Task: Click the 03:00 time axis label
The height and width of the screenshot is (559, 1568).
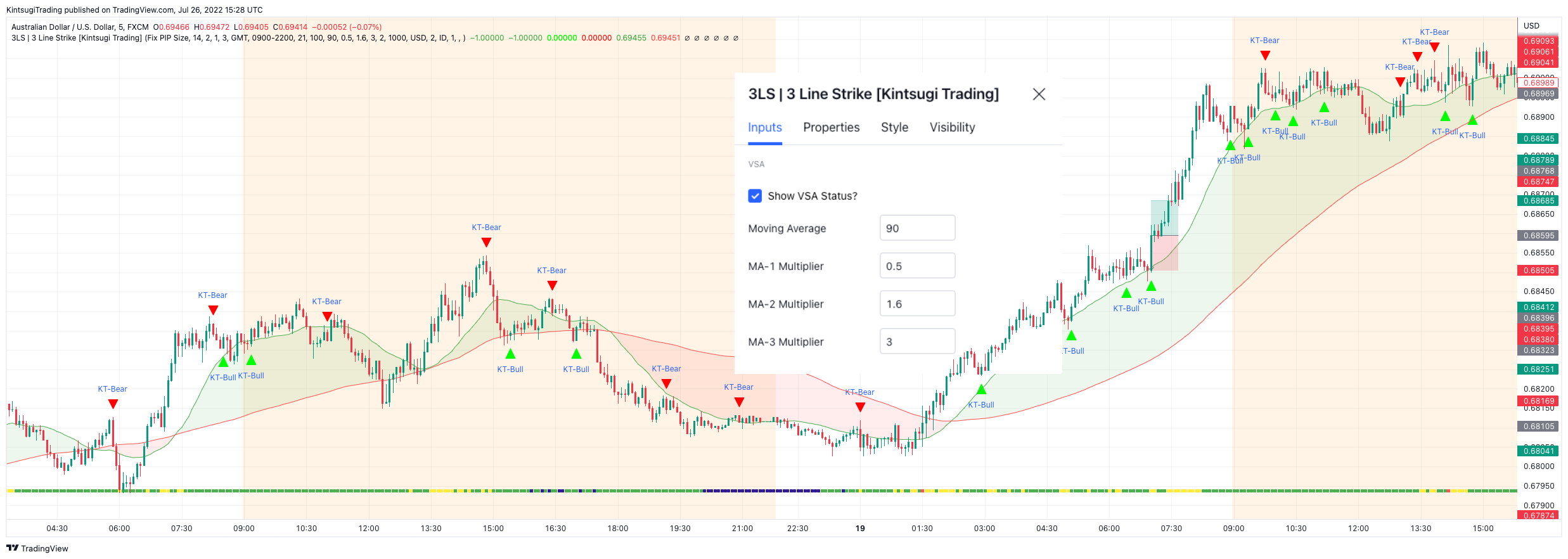Action: point(984,529)
